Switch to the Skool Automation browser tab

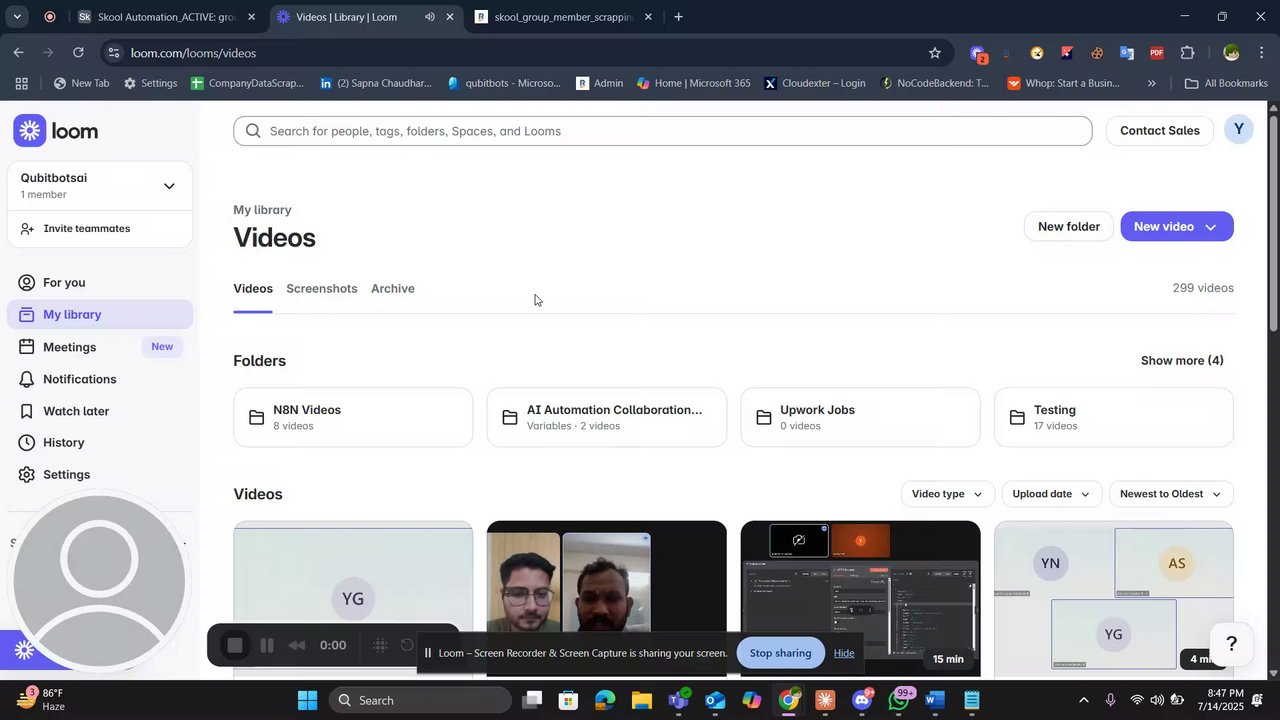(x=167, y=17)
